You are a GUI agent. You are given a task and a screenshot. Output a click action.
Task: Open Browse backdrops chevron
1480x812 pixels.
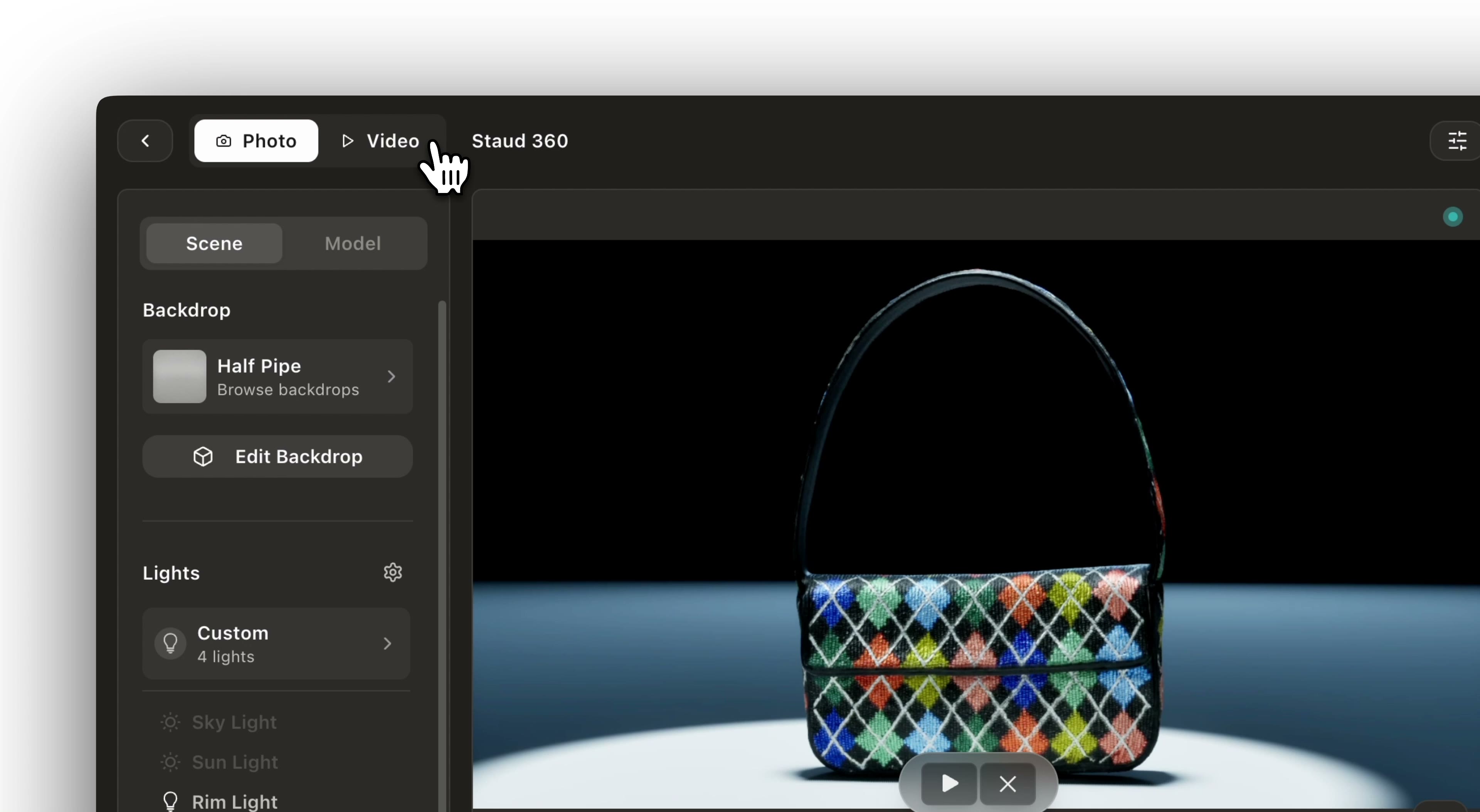click(x=391, y=377)
